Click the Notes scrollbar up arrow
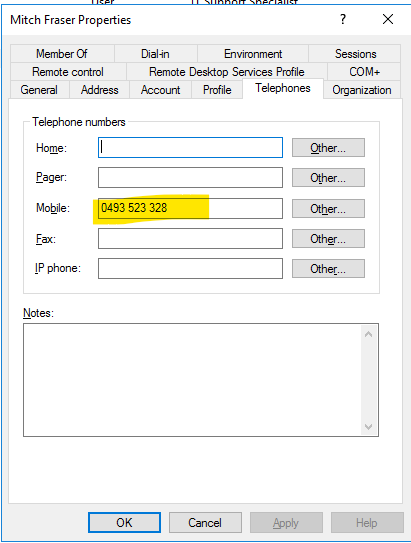Screen dimensions: 411x543 coord(368,334)
